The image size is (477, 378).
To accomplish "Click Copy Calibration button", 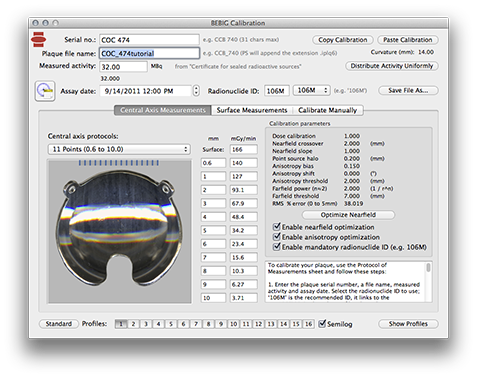I will (x=343, y=40).
